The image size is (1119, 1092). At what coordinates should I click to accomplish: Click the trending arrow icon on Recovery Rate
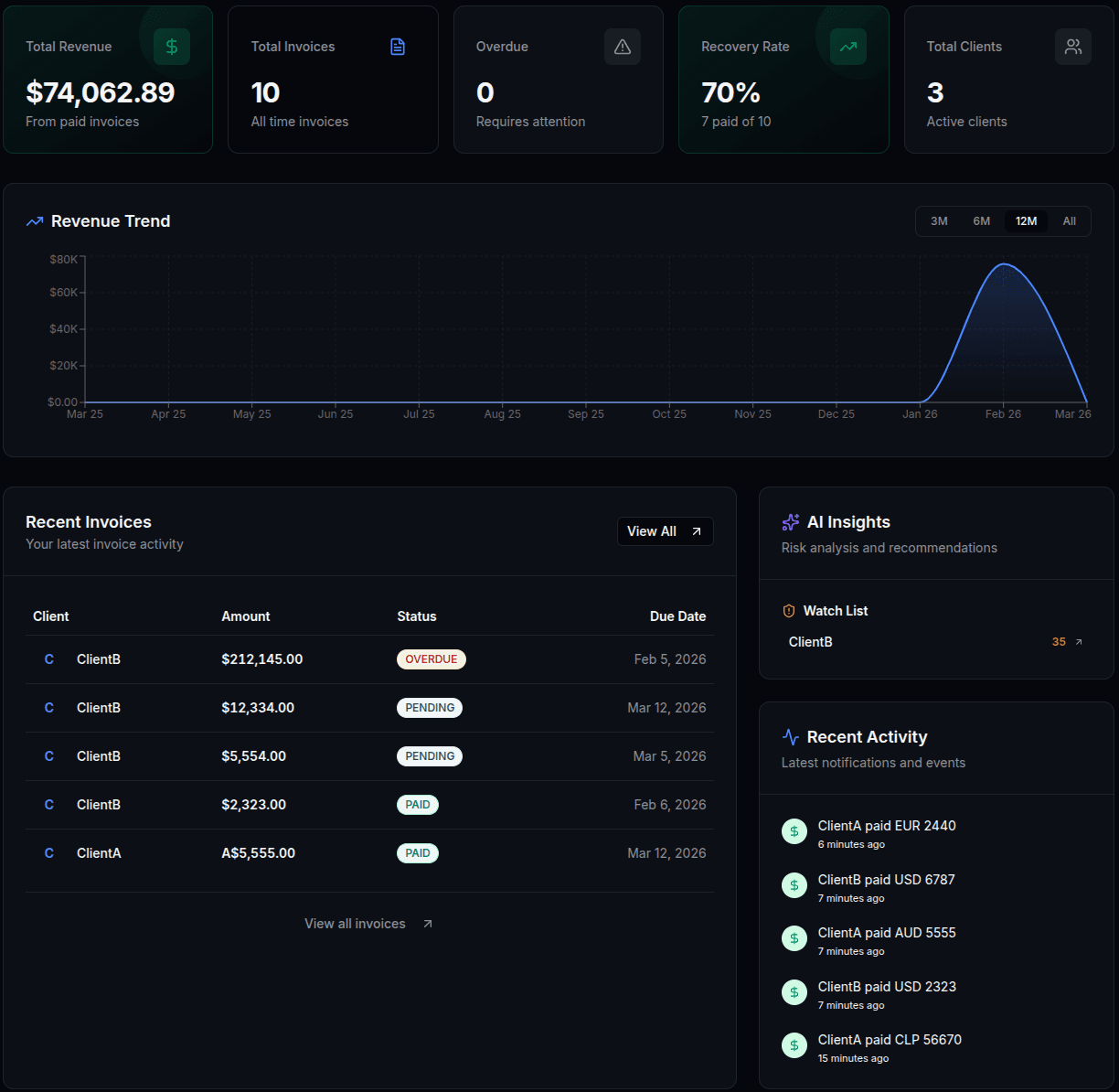847,47
